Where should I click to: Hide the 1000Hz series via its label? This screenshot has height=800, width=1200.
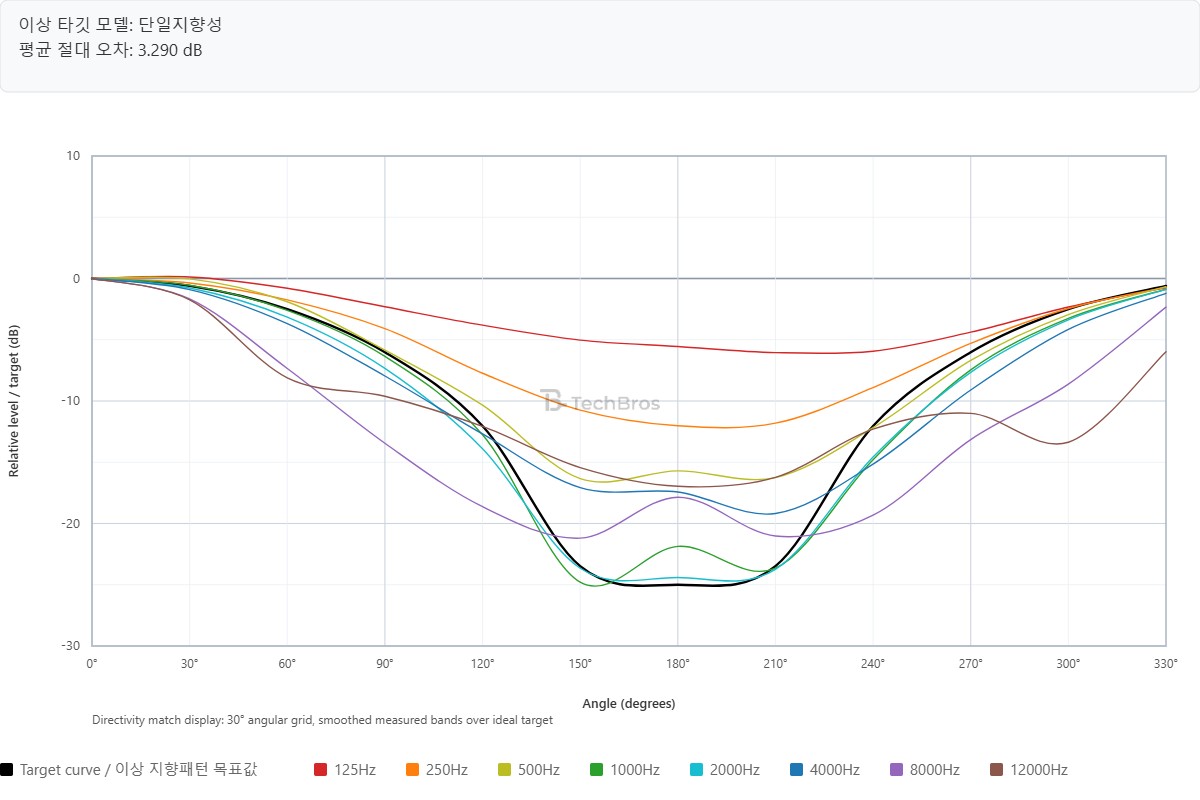click(635, 770)
